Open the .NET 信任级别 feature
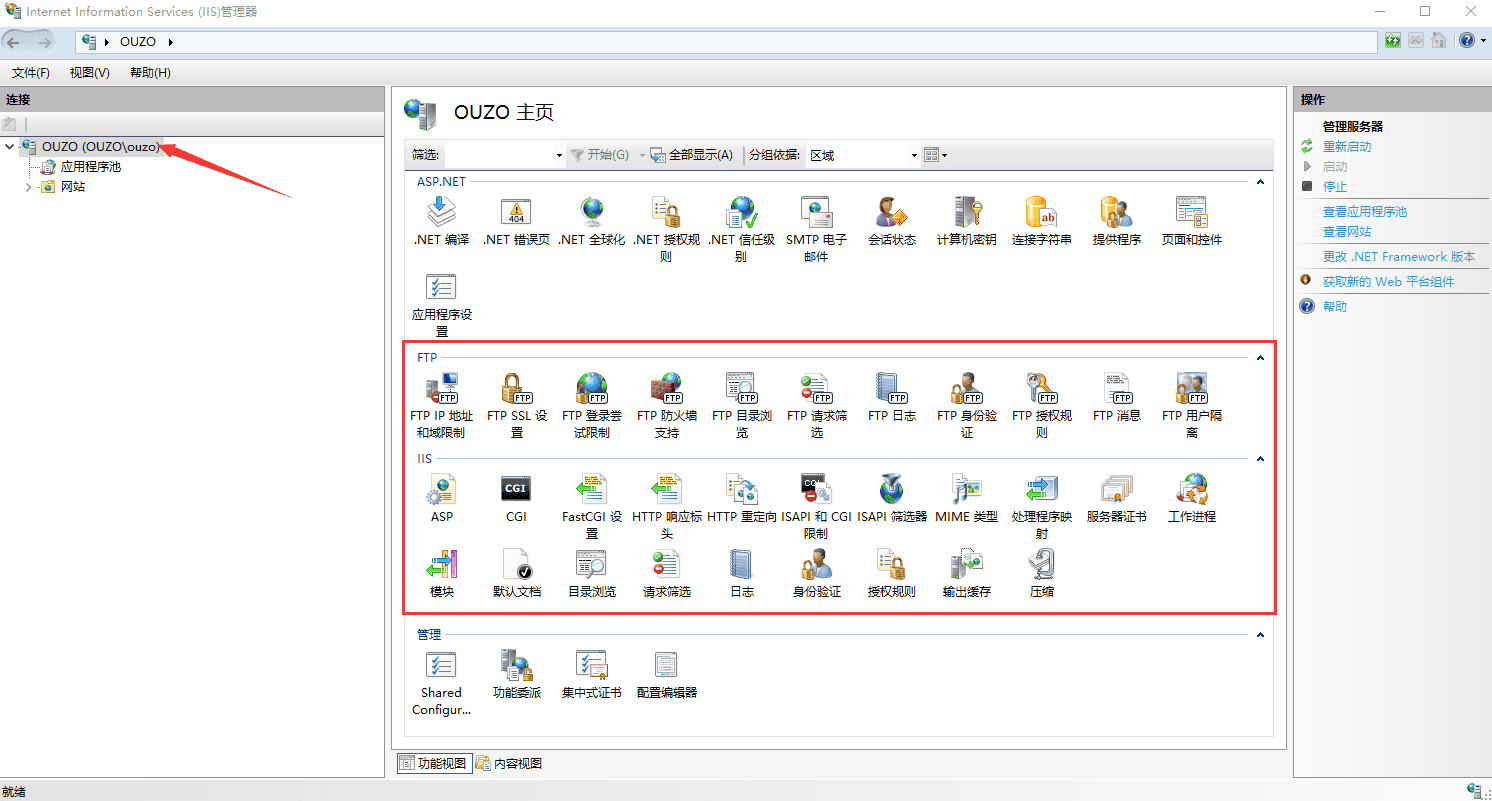Screen dimensions: 1492x801 (741, 230)
